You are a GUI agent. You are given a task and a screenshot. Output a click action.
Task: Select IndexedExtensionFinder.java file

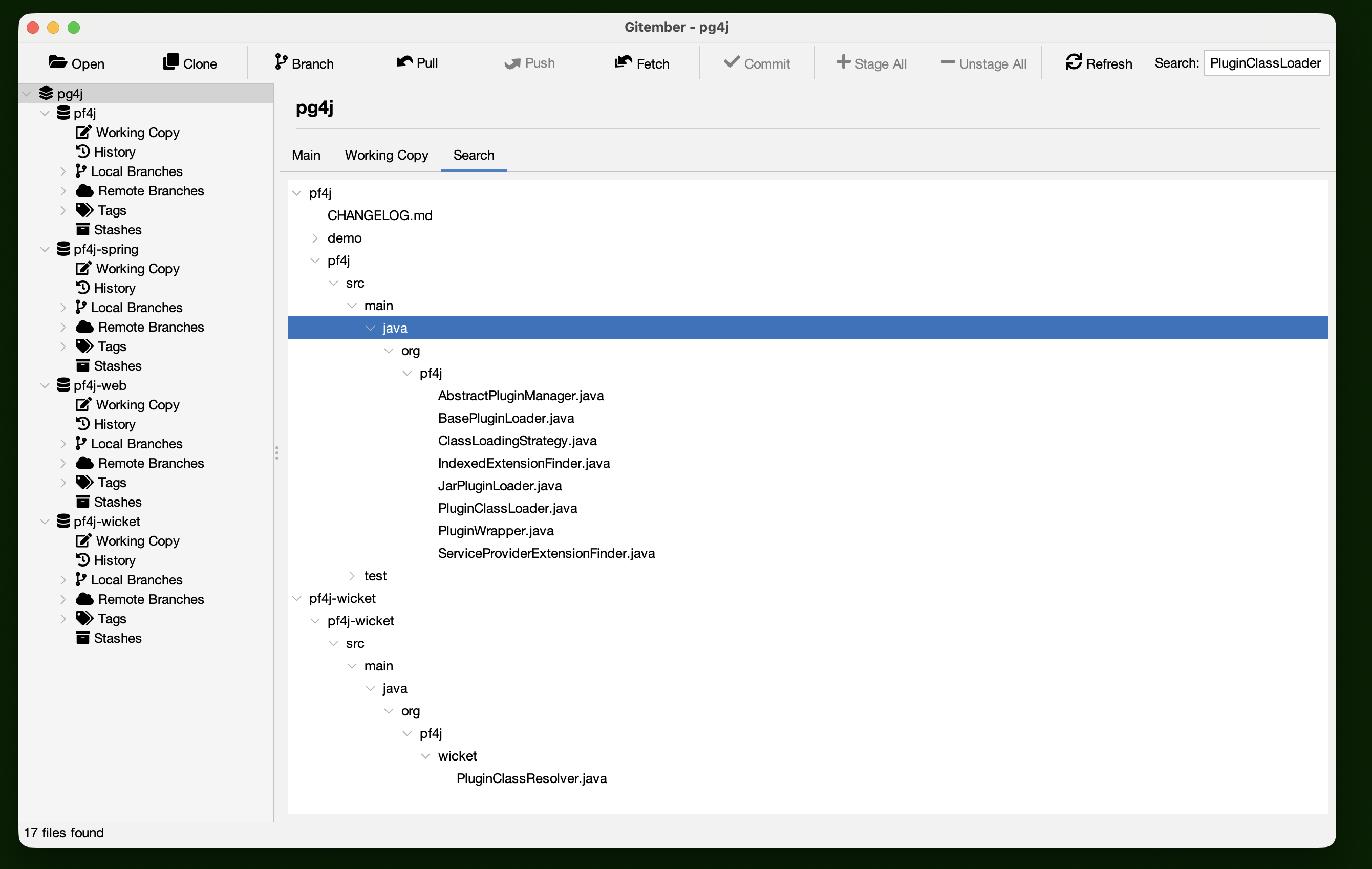[x=524, y=463]
